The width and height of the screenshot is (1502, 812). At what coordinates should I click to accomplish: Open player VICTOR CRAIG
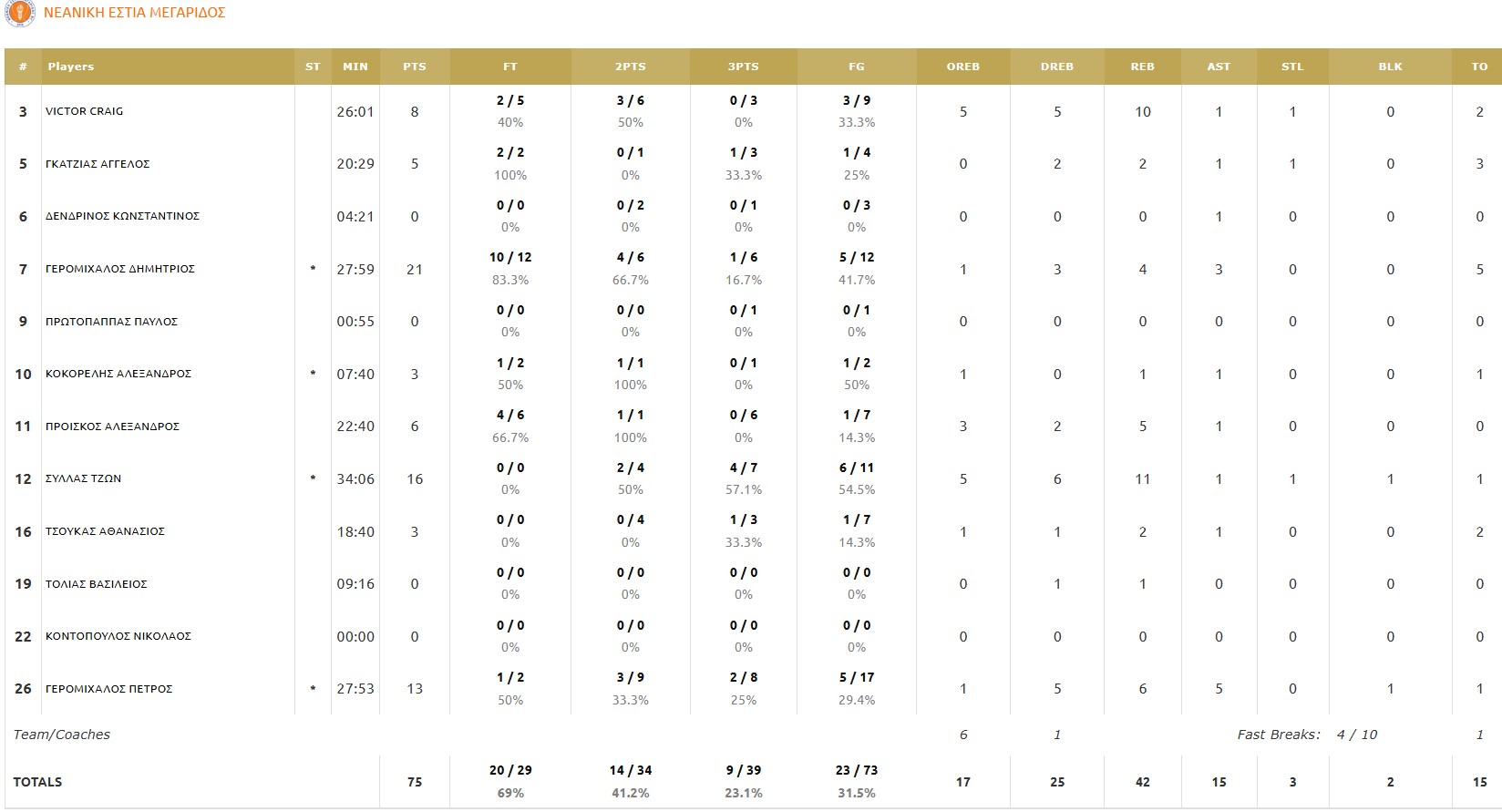[85, 111]
